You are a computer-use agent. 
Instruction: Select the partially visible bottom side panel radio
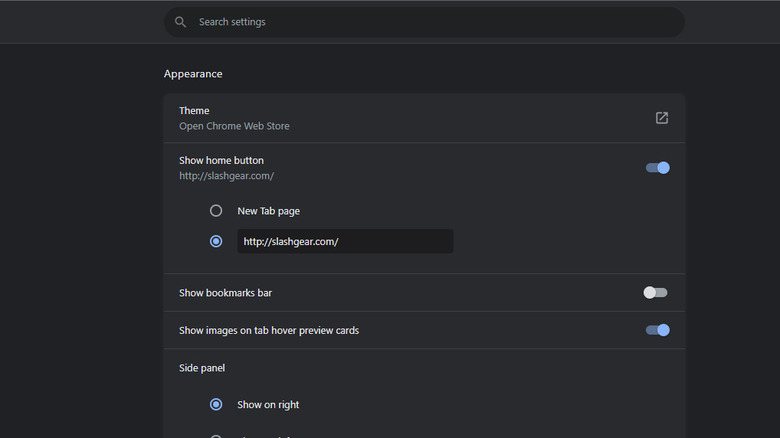(x=216, y=435)
